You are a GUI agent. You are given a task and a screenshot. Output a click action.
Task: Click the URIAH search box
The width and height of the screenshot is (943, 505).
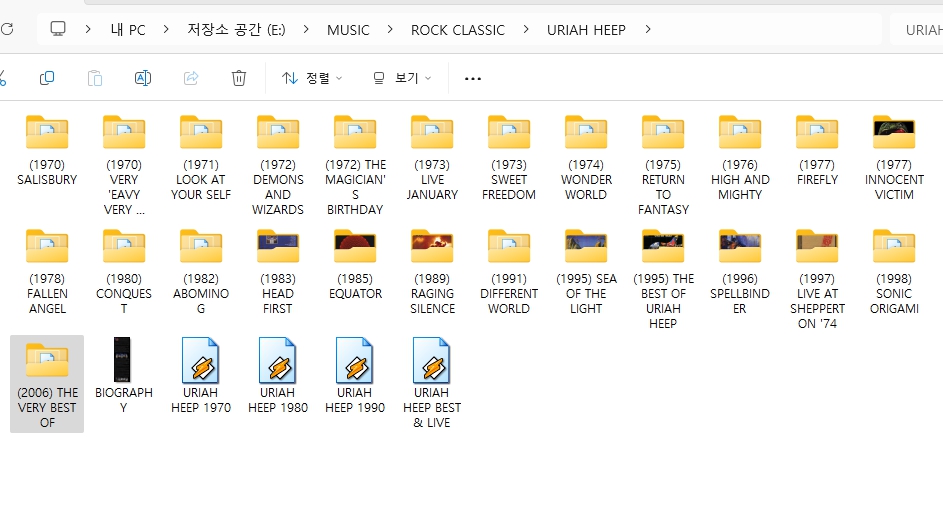pos(917,30)
